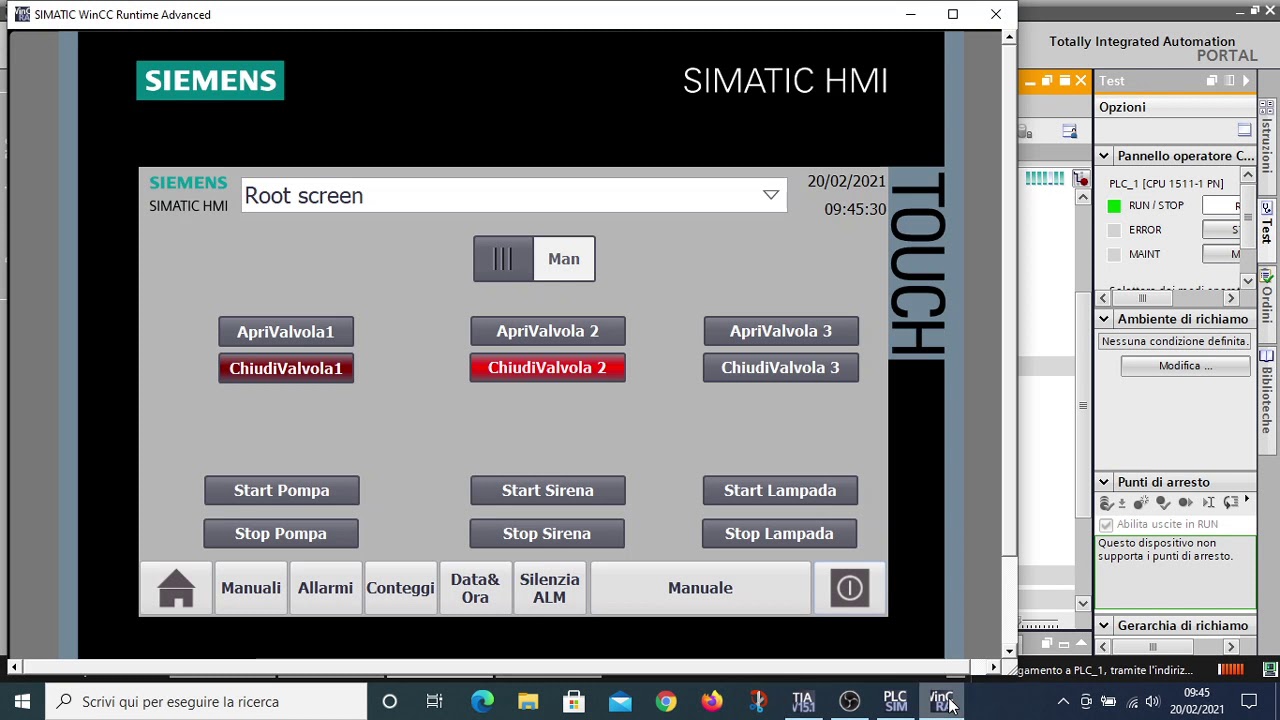Open the Data& Ora screen tab
Image resolution: width=1280 pixels, height=720 pixels.
[475, 588]
